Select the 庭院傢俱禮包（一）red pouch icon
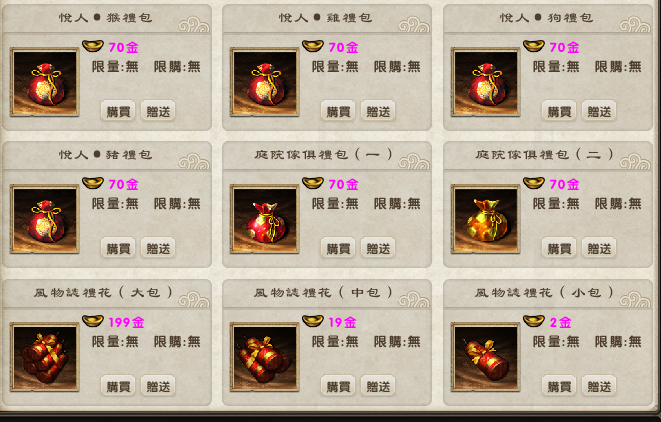The image size is (661, 422). pyautogui.click(x=265, y=219)
